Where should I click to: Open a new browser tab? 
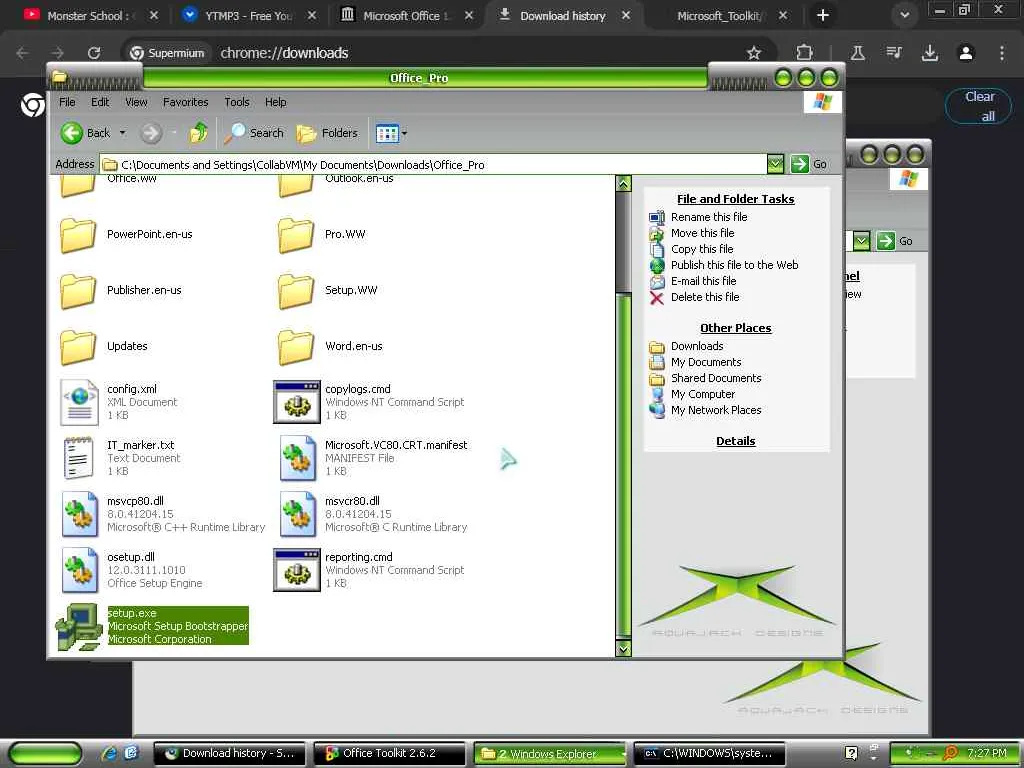point(823,15)
